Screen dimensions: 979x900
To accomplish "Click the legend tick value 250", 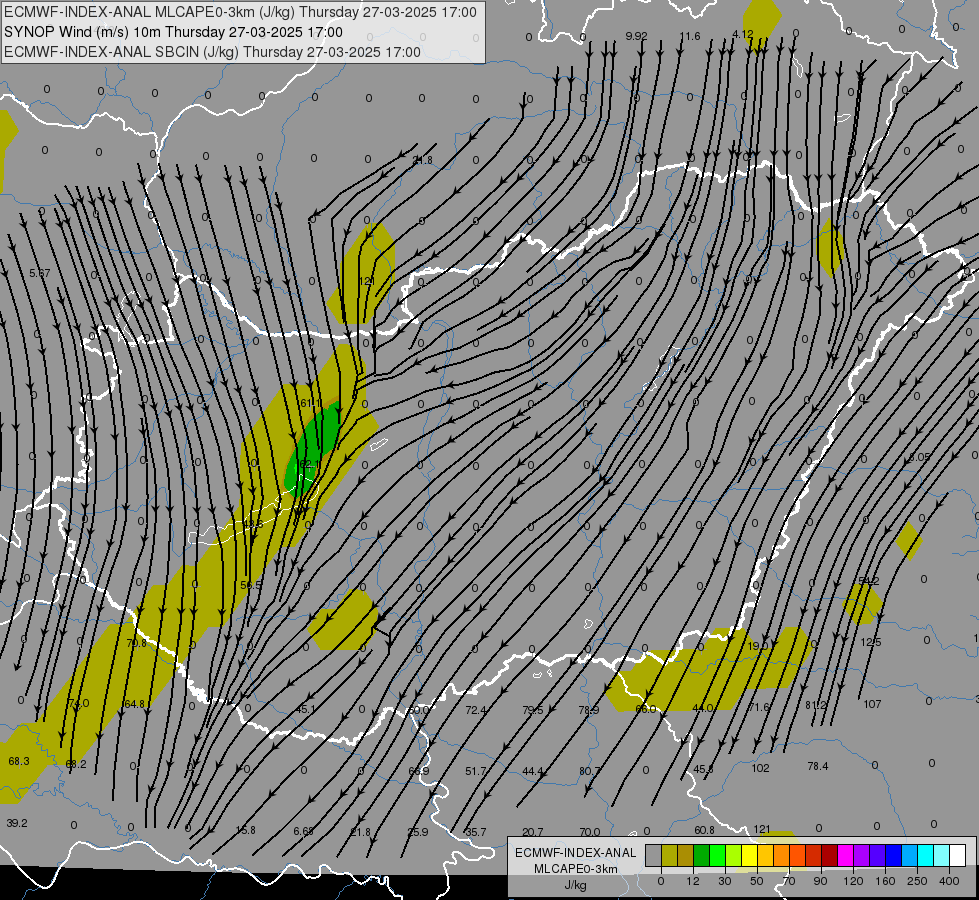I will coord(917,881).
